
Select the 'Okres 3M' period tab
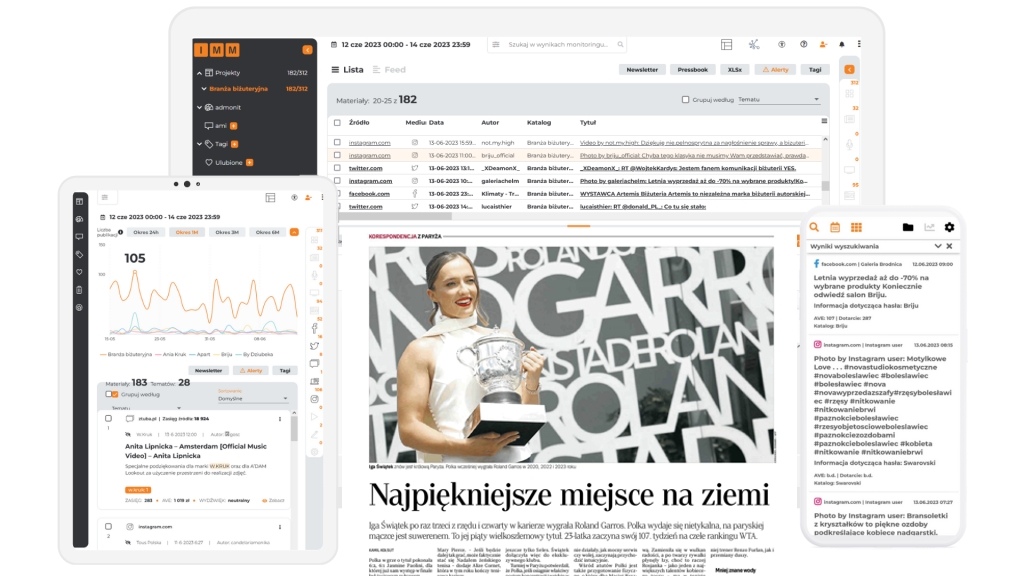tap(226, 232)
